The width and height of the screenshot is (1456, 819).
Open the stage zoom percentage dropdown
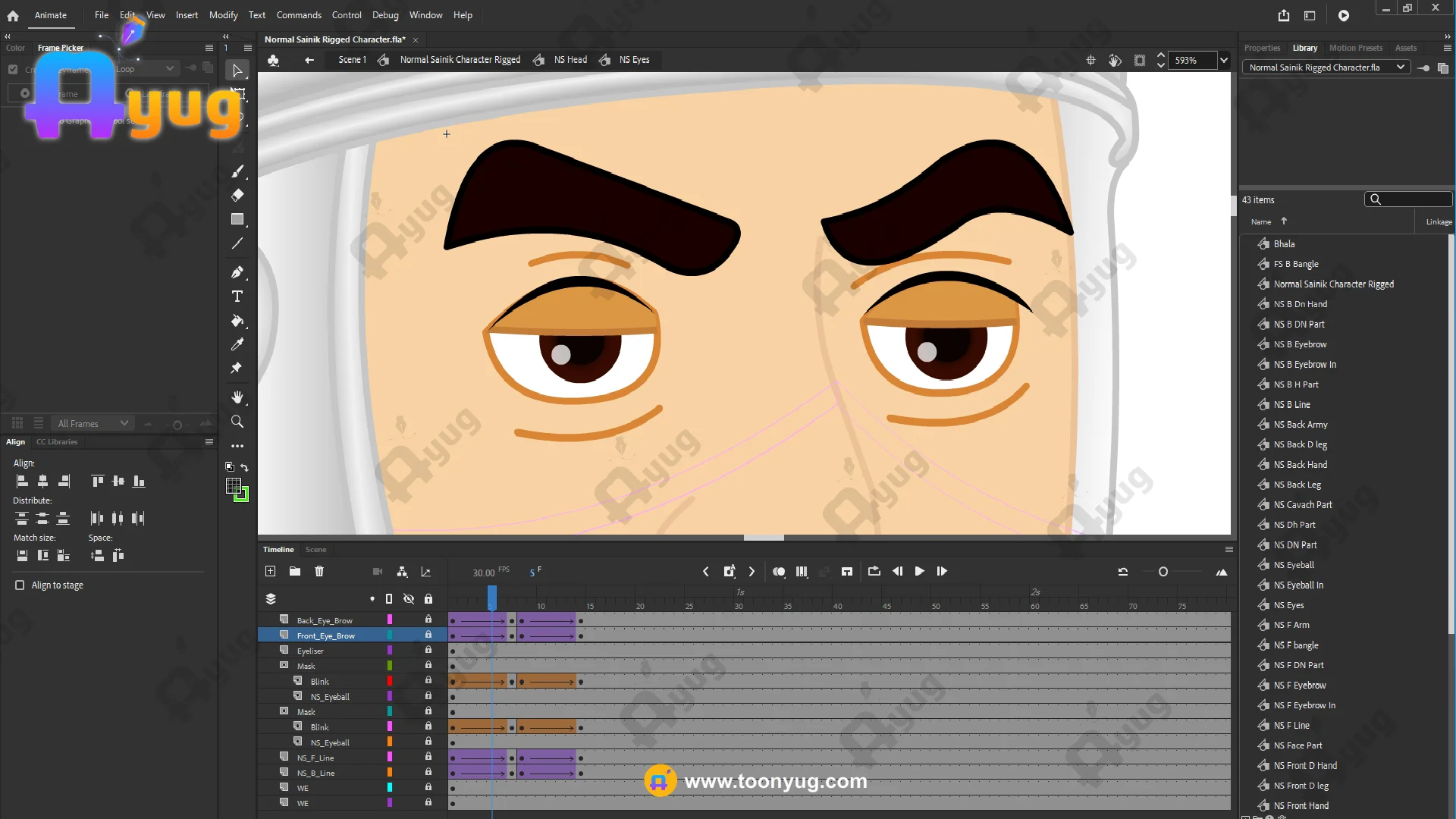click(x=1223, y=60)
